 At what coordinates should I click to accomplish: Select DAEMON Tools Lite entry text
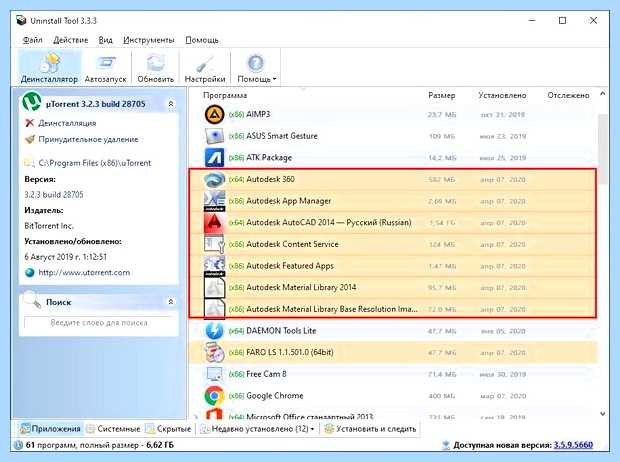coord(281,331)
